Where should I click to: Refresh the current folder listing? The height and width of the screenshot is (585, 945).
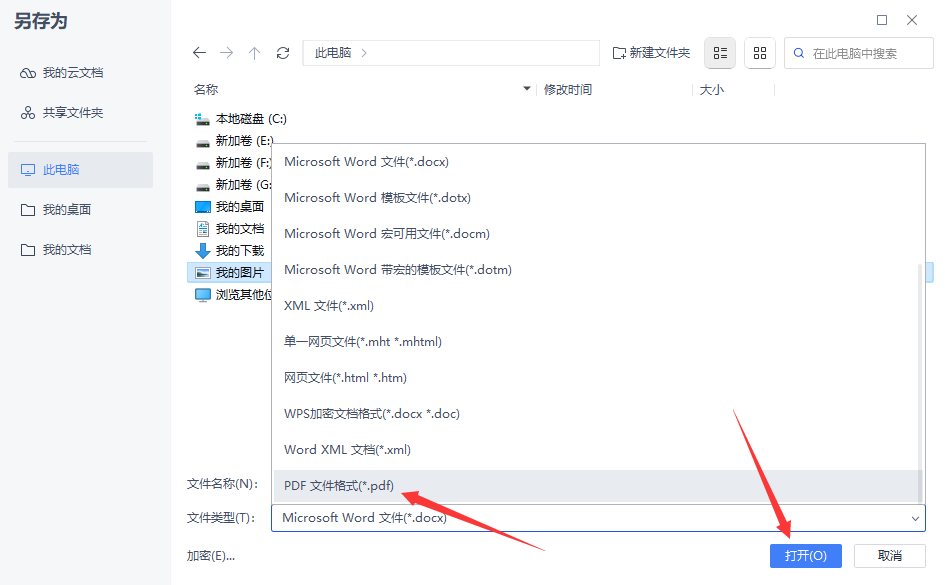[x=283, y=53]
